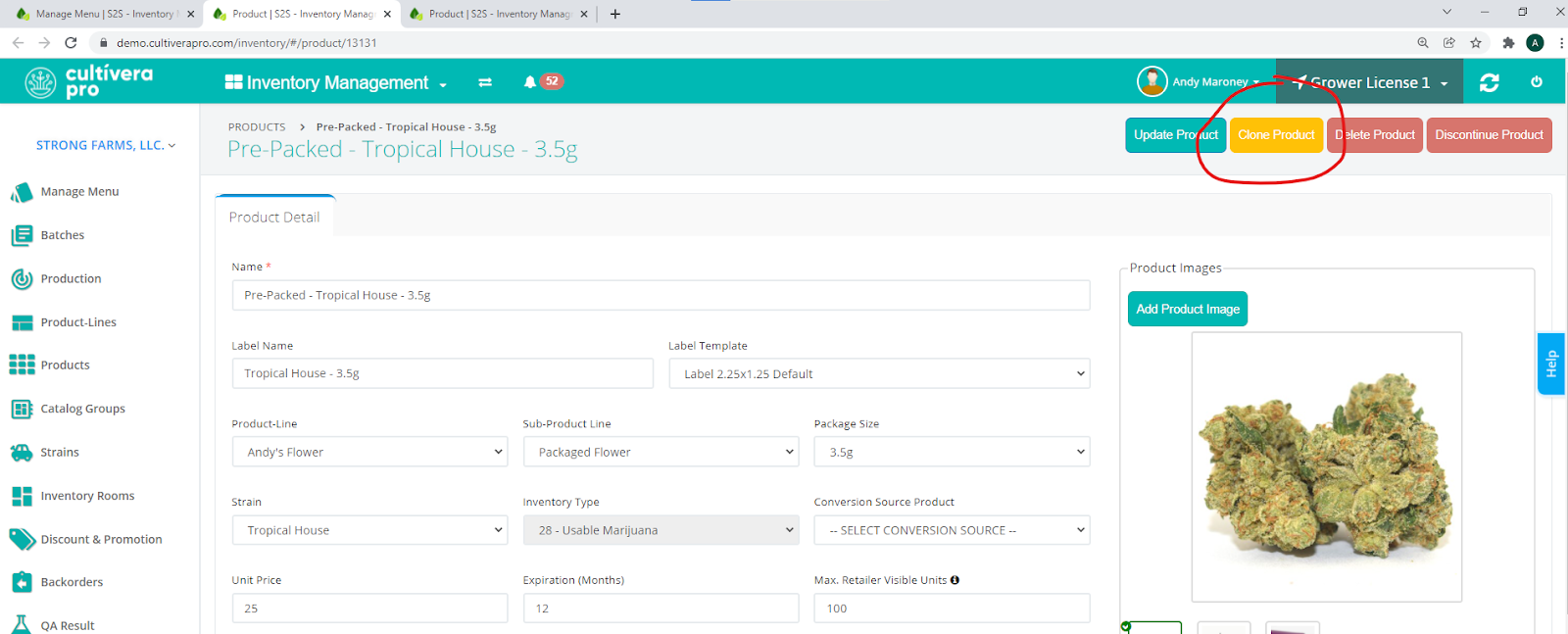Open Inventory Rooms in sidebar menu

87,496
